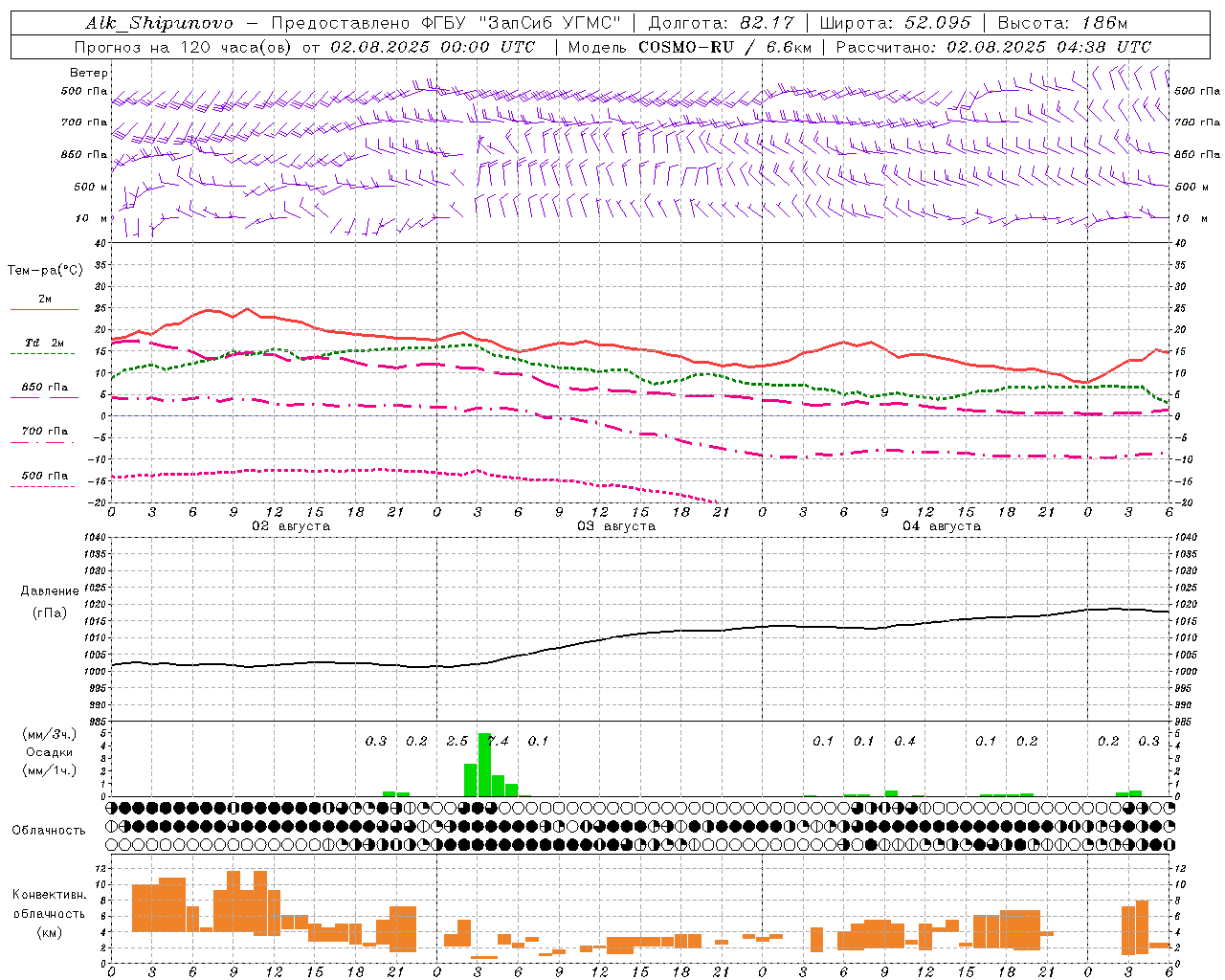The image size is (1225, 980).
Task: Click the "03 августа" date label under temperature chart
Action: coord(616,526)
